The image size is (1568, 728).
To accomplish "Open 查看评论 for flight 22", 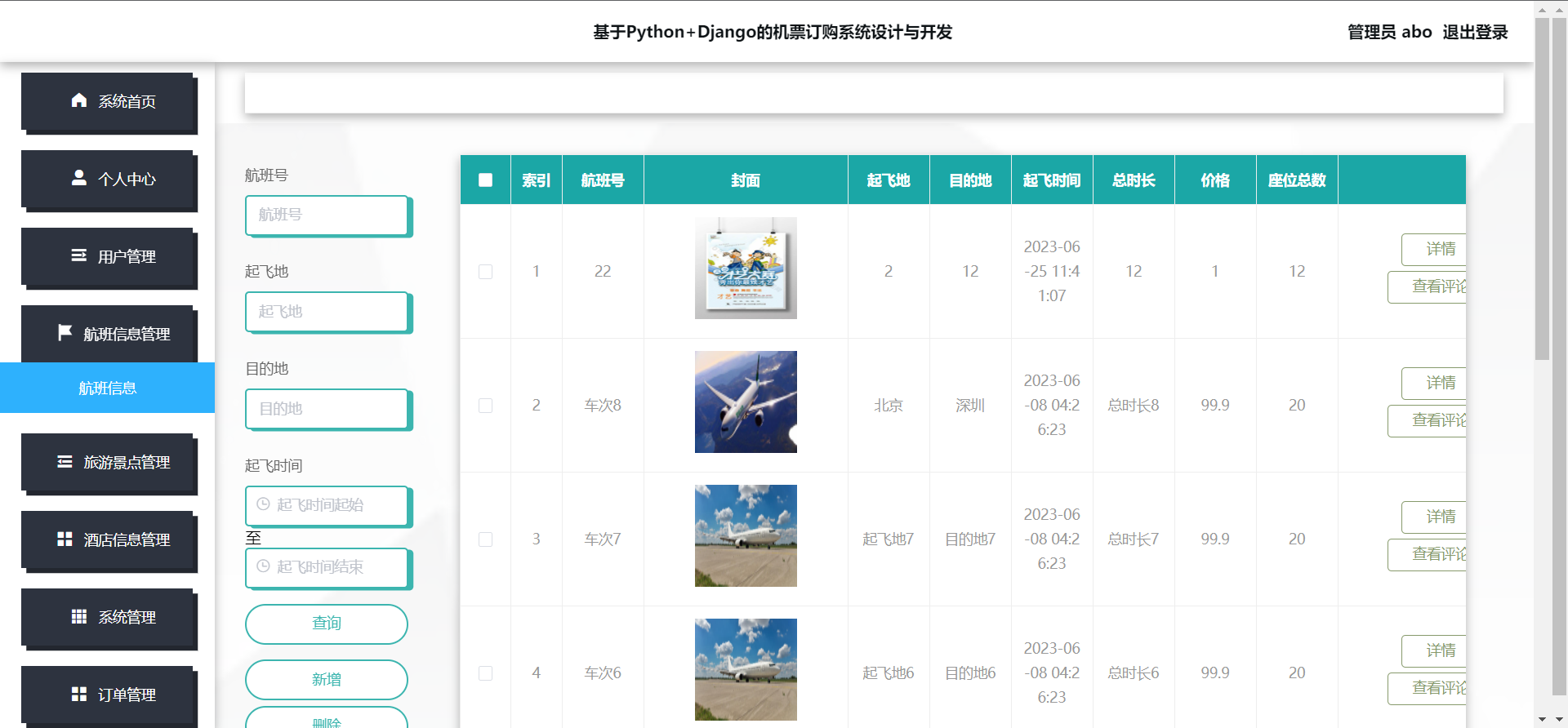I will point(1427,286).
